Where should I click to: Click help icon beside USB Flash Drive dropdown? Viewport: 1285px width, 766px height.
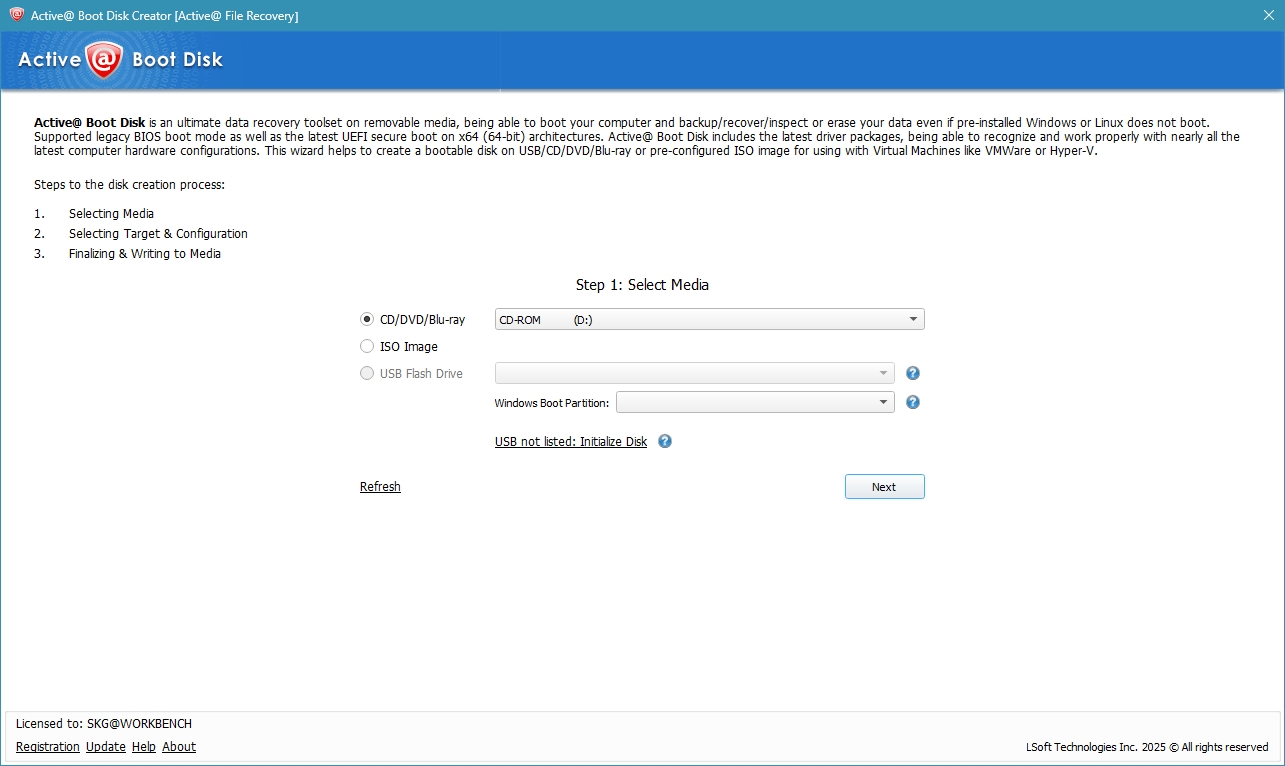[x=912, y=374]
